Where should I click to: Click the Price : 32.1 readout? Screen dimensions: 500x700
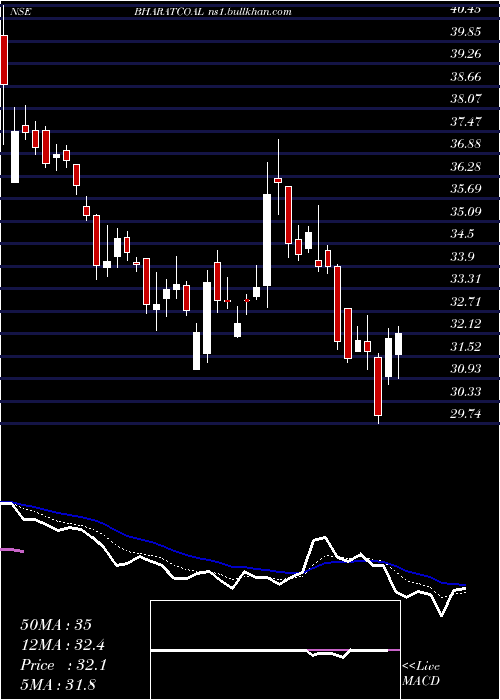(x=64, y=666)
